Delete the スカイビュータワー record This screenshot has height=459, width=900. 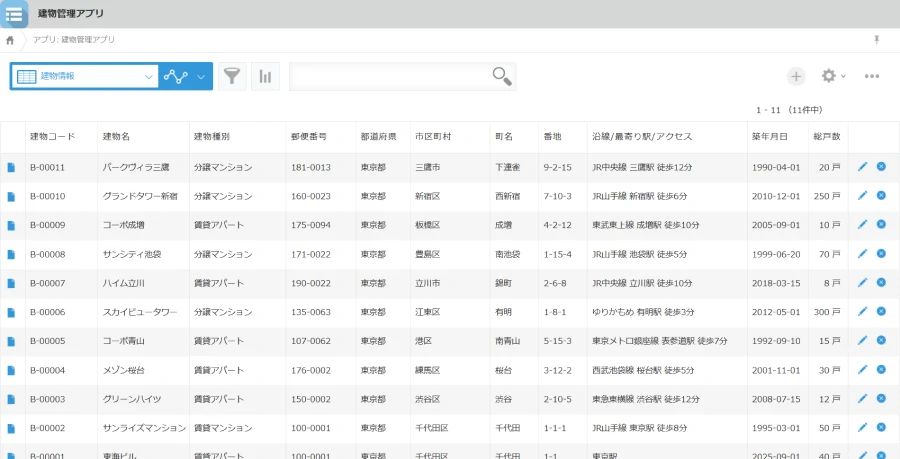click(x=881, y=311)
